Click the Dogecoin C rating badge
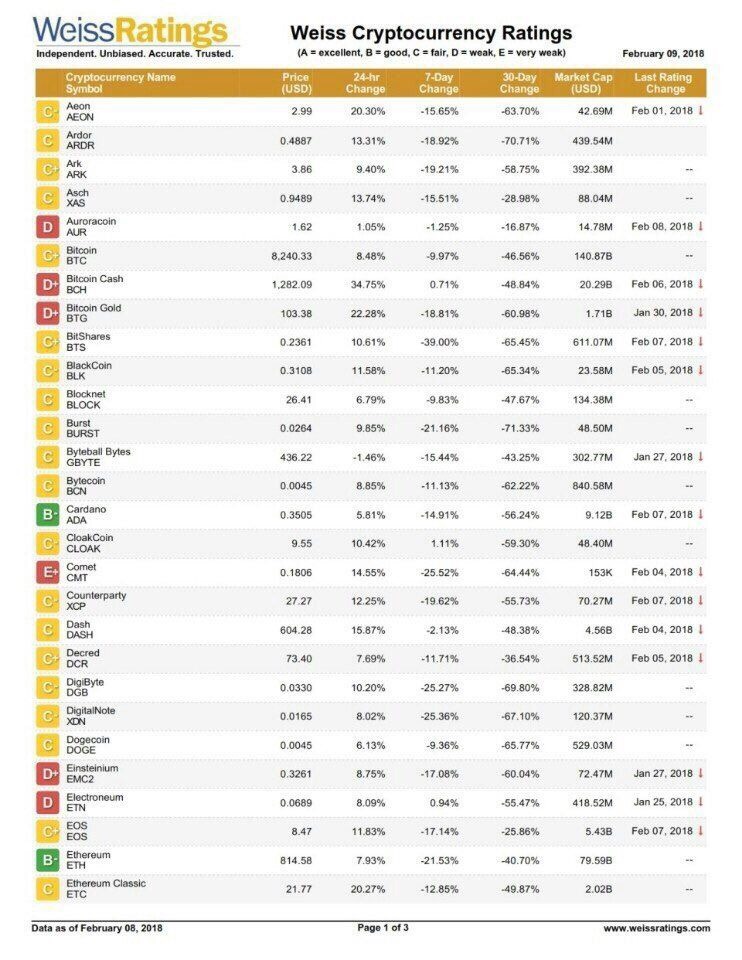Image resolution: width=742 pixels, height=960 pixels. click(48, 745)
